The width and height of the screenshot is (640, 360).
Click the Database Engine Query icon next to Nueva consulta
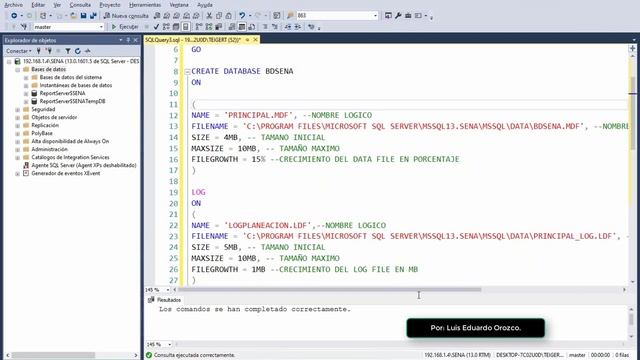click(x=157, y=16)
